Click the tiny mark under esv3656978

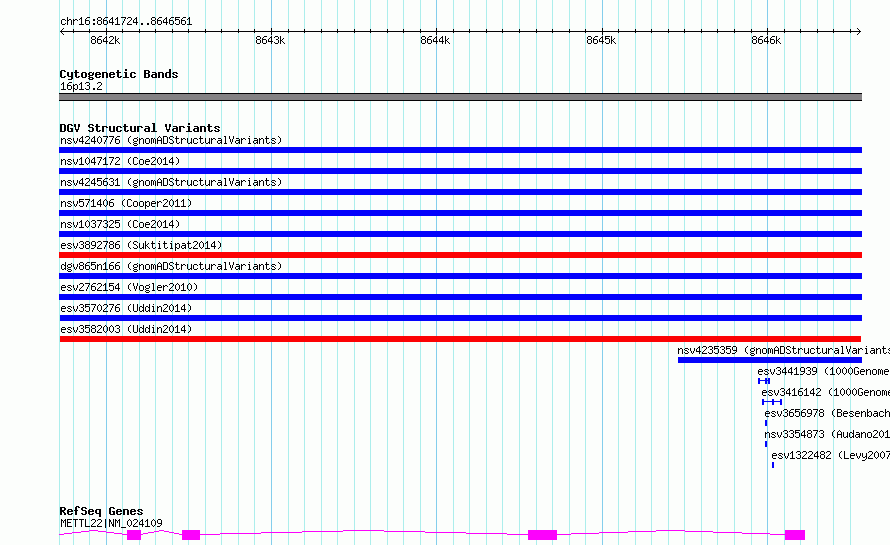(766, 423)
